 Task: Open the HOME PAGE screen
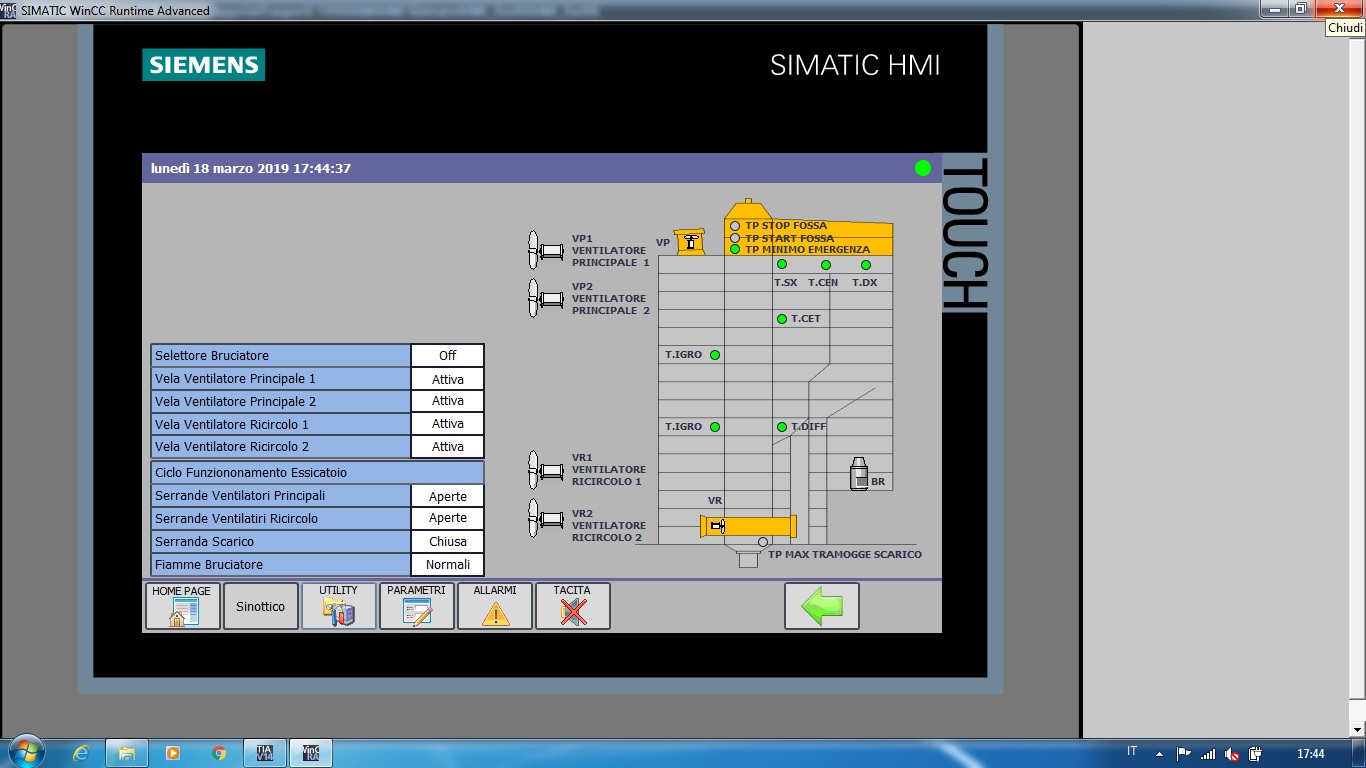pyautogui.click(x=183, y=606)
